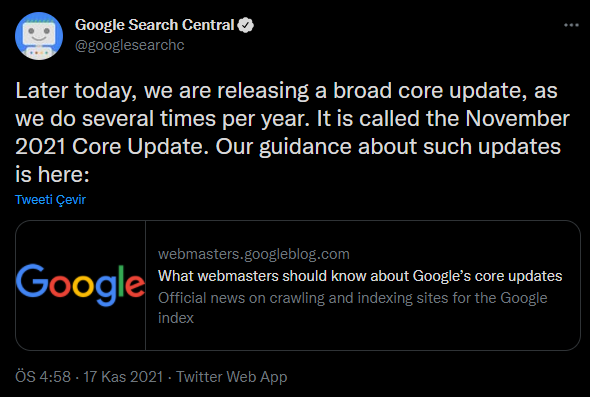Click the word 'November' in tweet text
Image resolution: width=590 pixels, height=397 pixels.
[517, 119]
